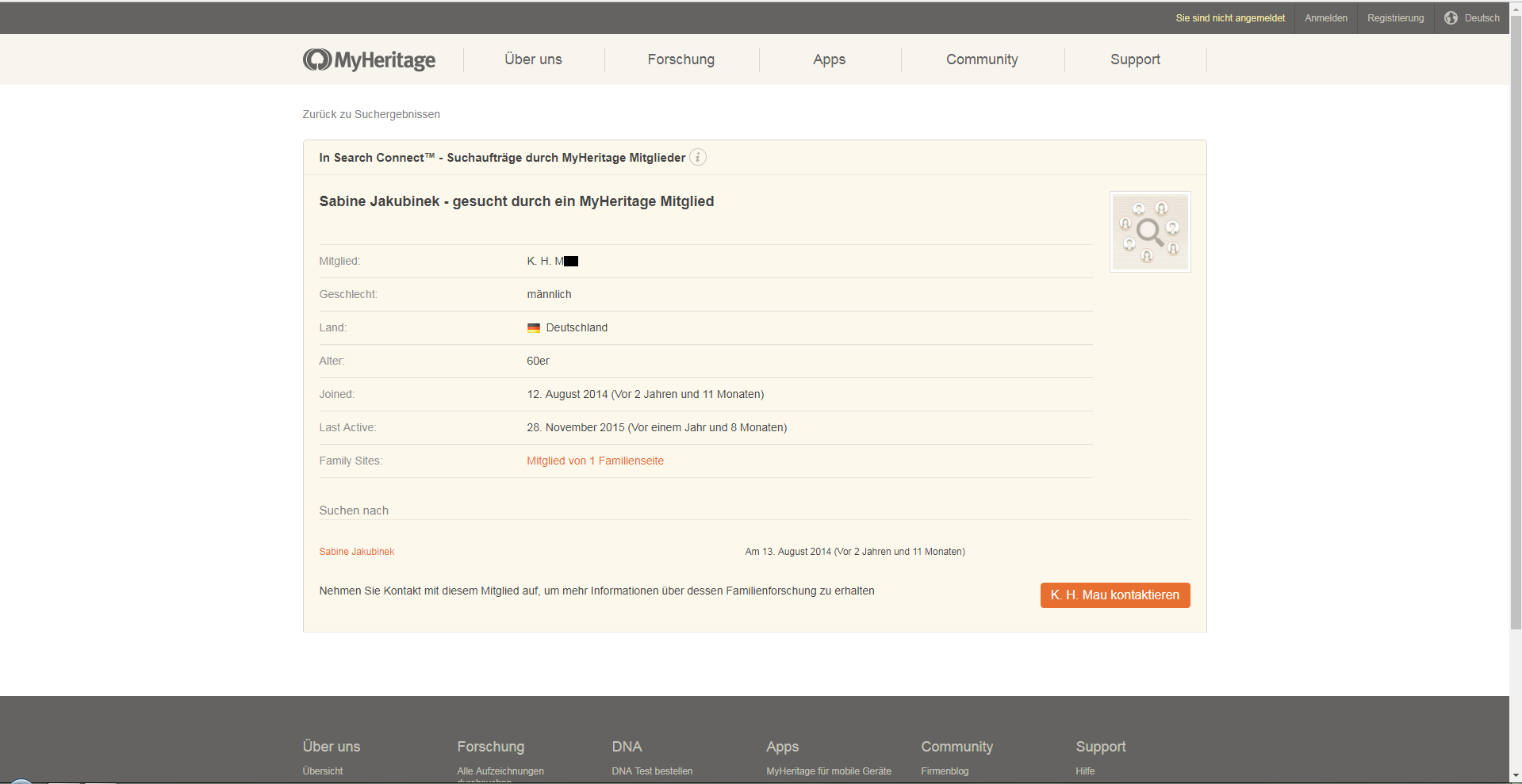
Task: Click the search magnifier profile thumbnail
Action: pyautogui.click(x=1150, y=231)
